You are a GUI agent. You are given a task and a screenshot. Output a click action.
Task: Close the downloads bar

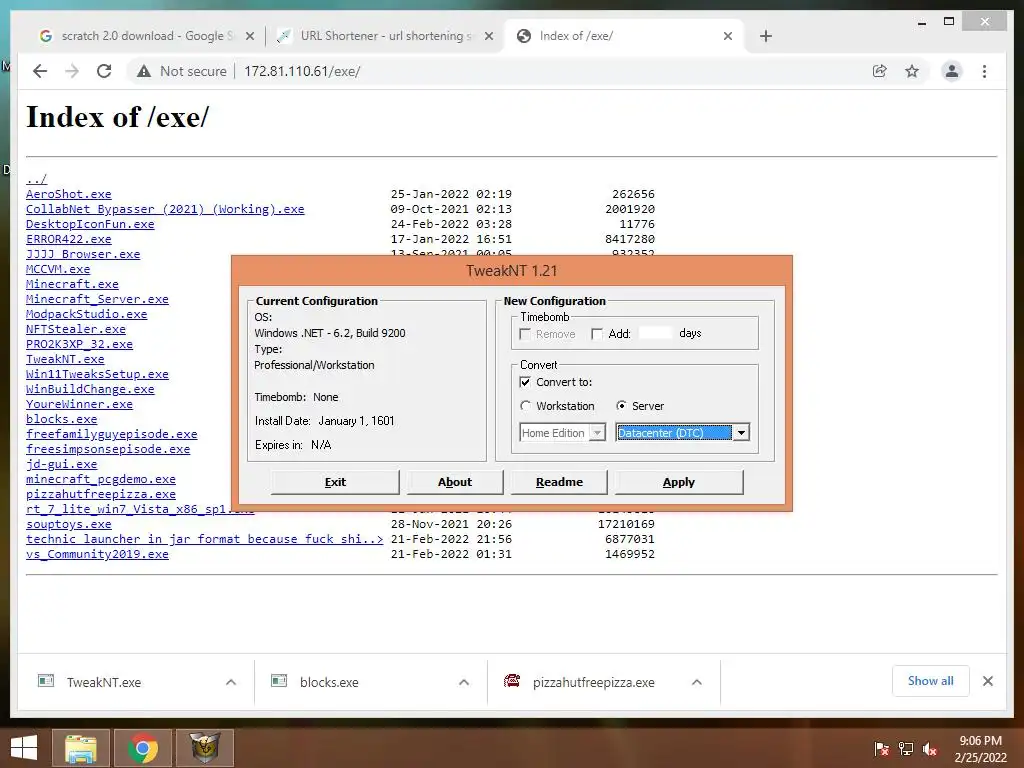pyautogui.click(x=987, y=681)
